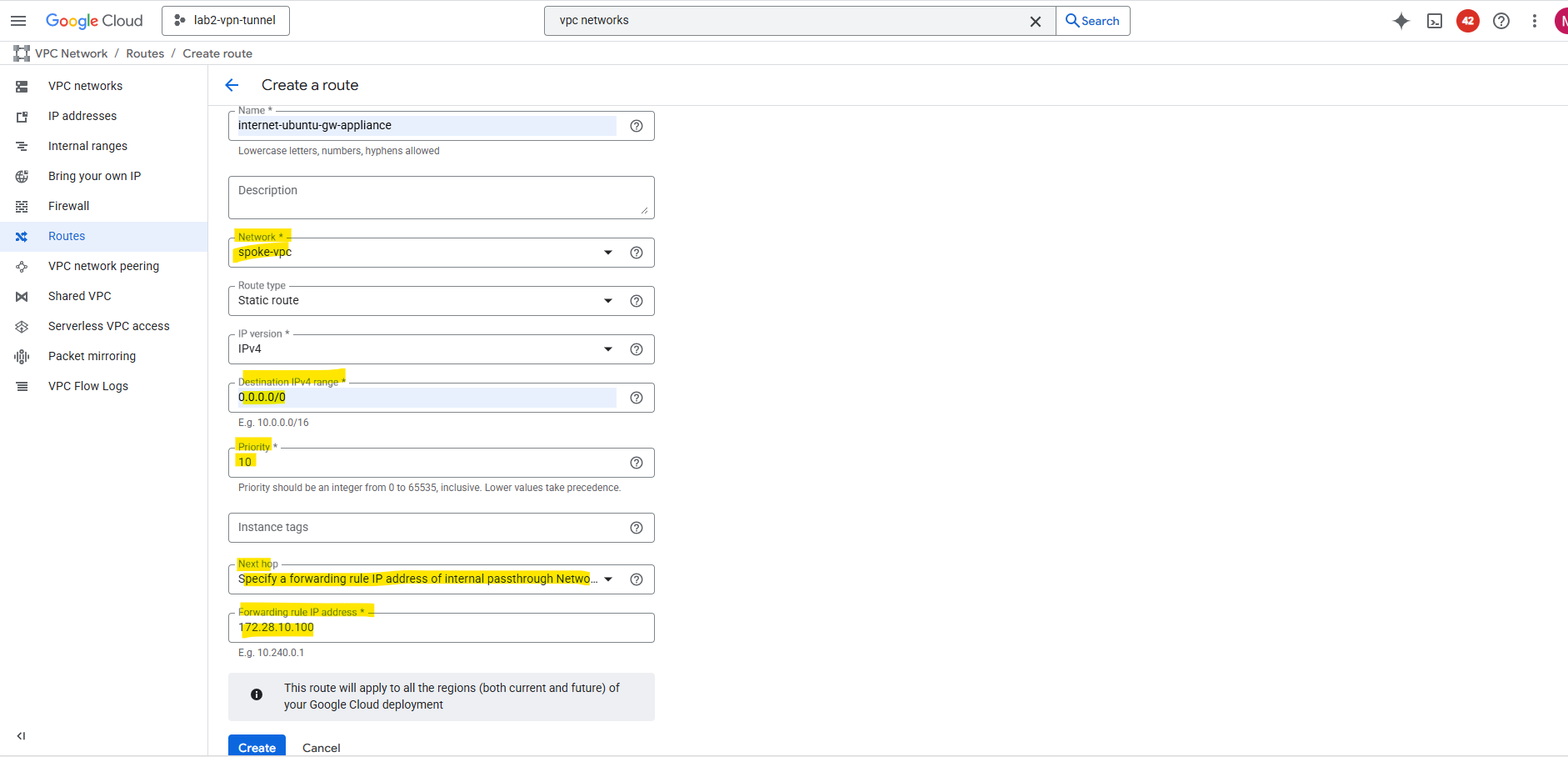This screenshot has width=1568, height=757.
Task: Open VPC networks in the sidebar
Action: click(x=104, y=86)
